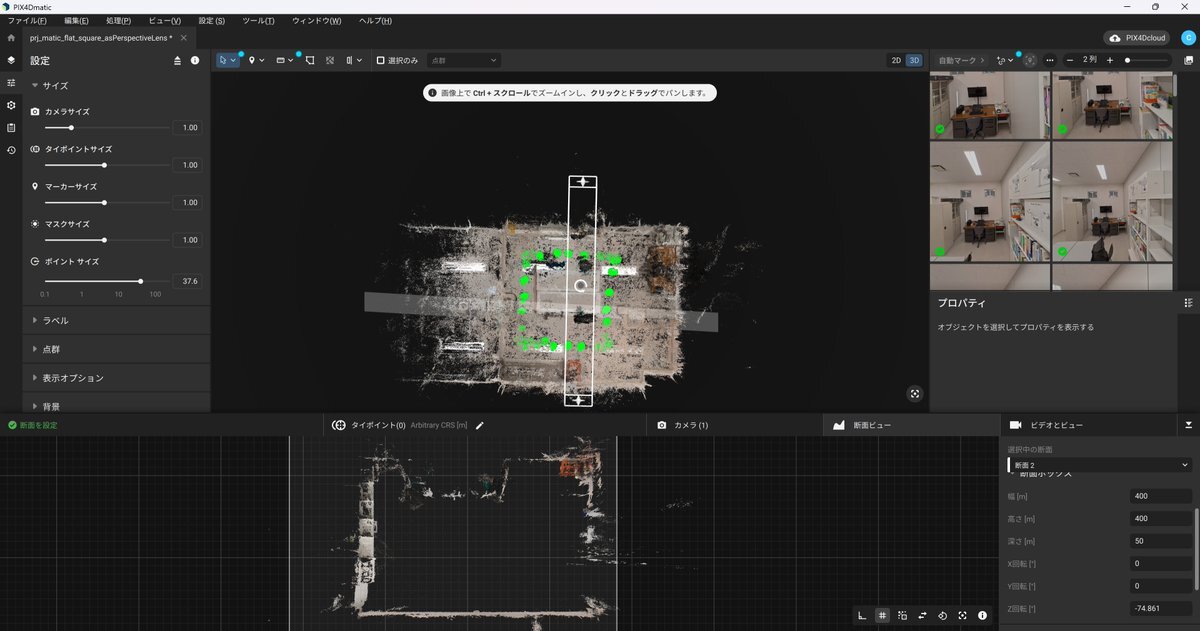Image resolution: width=1200 pixels, height=631 pixels.
Task: Switch viewport to 2D mode
Action: [x=896, y=60]
